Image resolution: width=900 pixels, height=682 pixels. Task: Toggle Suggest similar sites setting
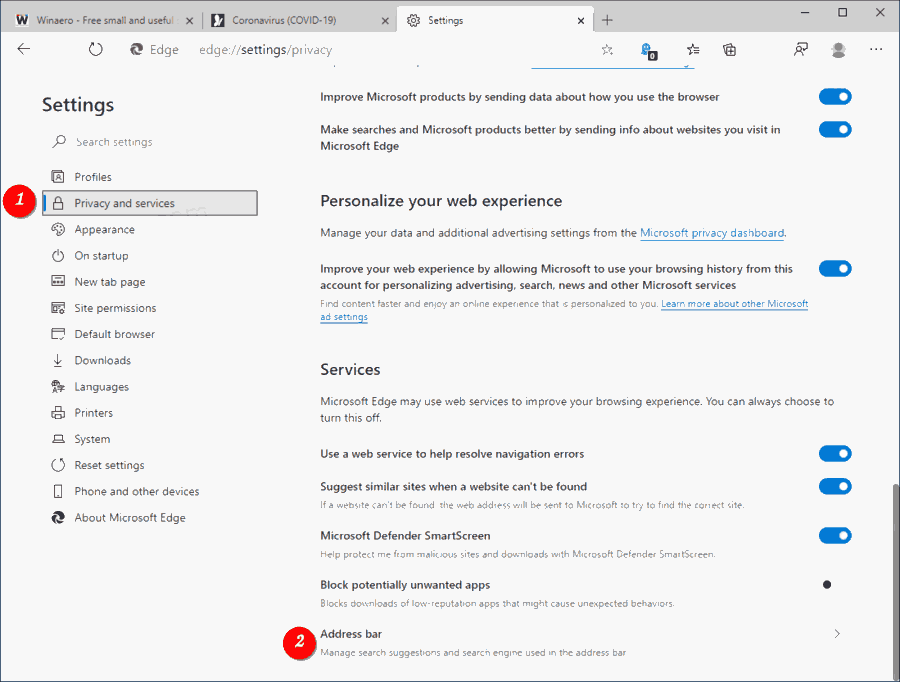pos(835,486)
